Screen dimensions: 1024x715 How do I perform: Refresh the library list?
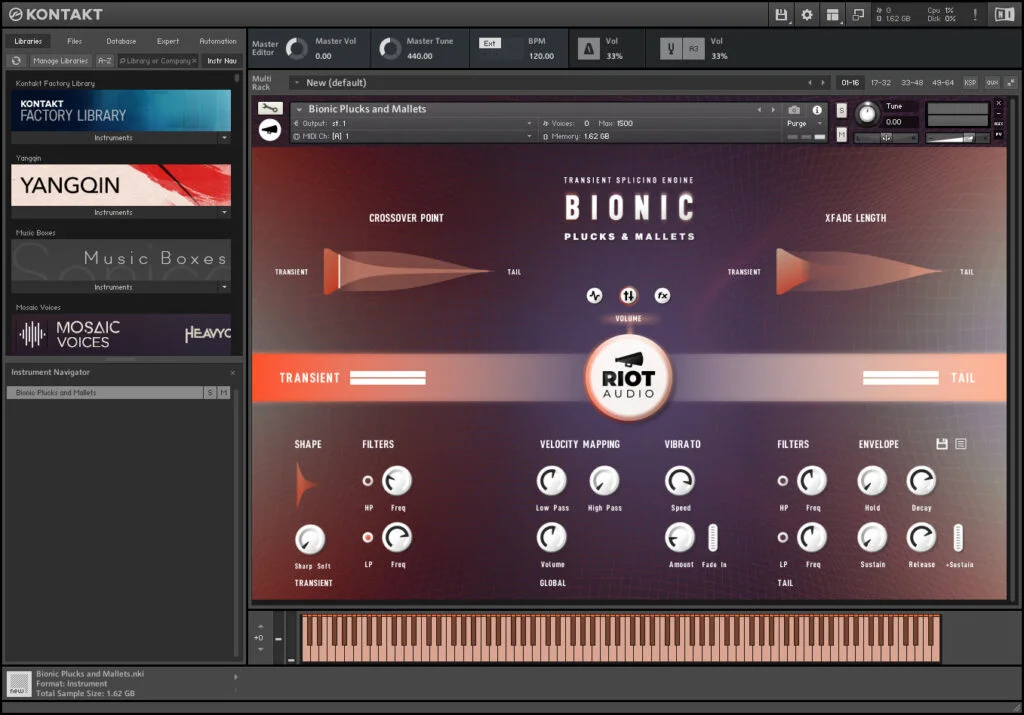(16, 61)
